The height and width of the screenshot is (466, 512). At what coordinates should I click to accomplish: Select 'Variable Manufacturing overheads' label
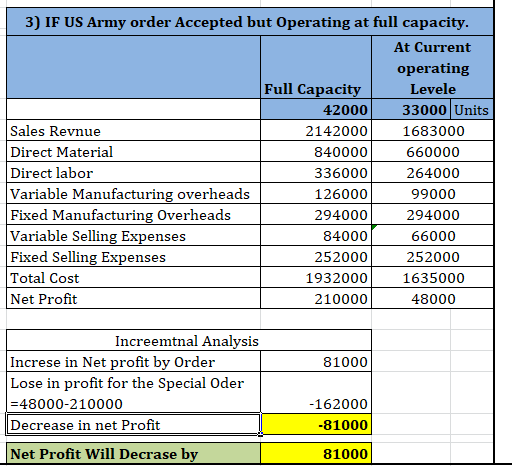pyautogui.click(x=133, y=193)
